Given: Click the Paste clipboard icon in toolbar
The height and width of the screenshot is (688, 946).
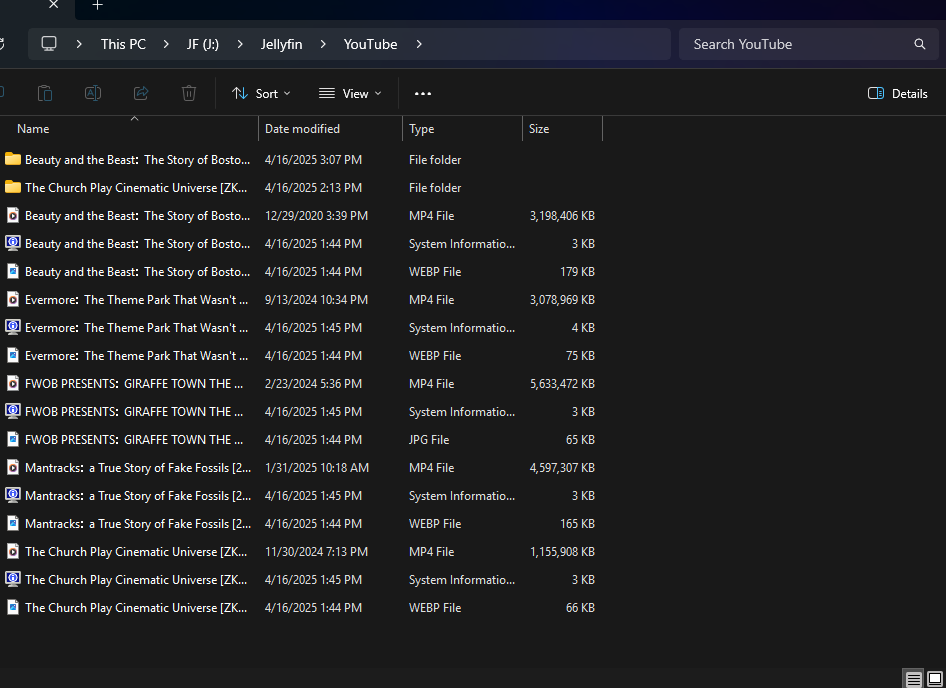Looking at the screenshot, I should [45, 93].
